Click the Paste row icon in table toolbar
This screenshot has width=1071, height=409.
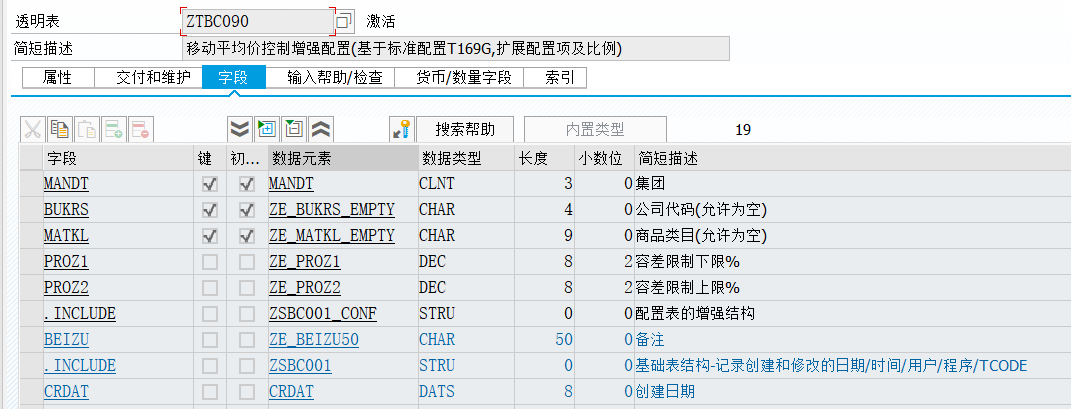87,129
